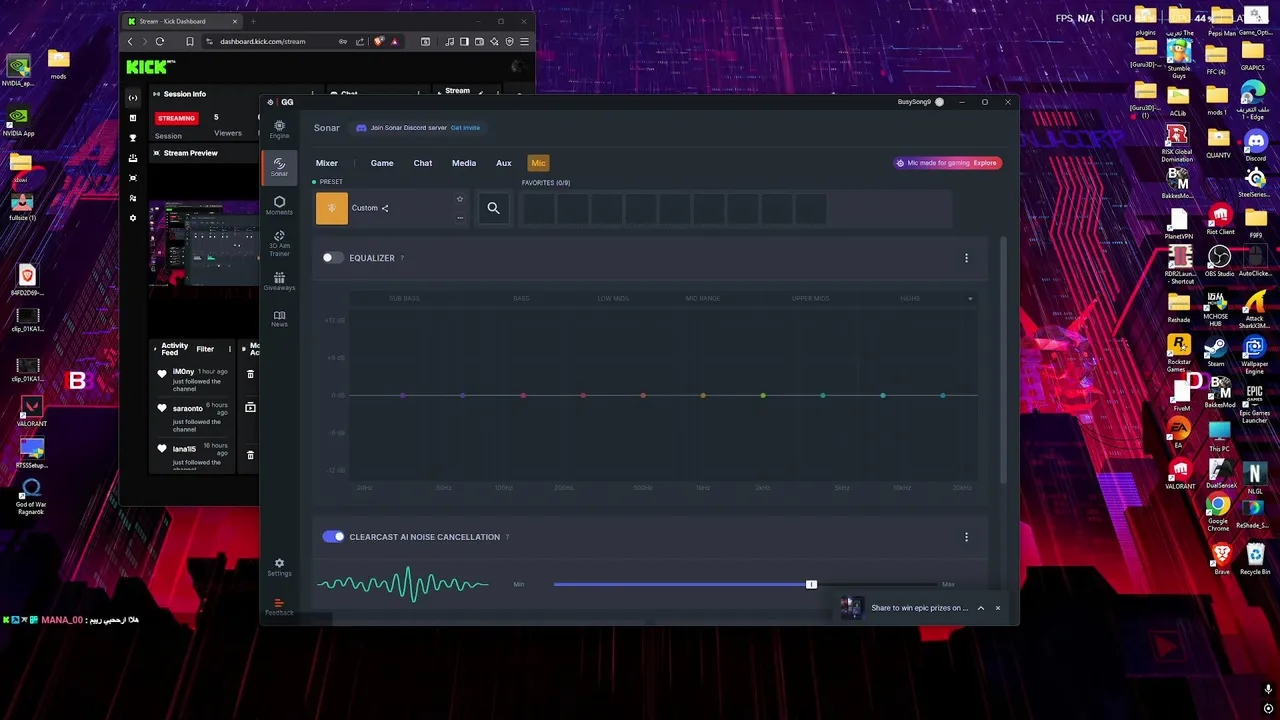Image resolution: width=1280 pixels, height=720 pixels.
Task: Open Equalizer three-dot options menu
Action: pos(966,258)
